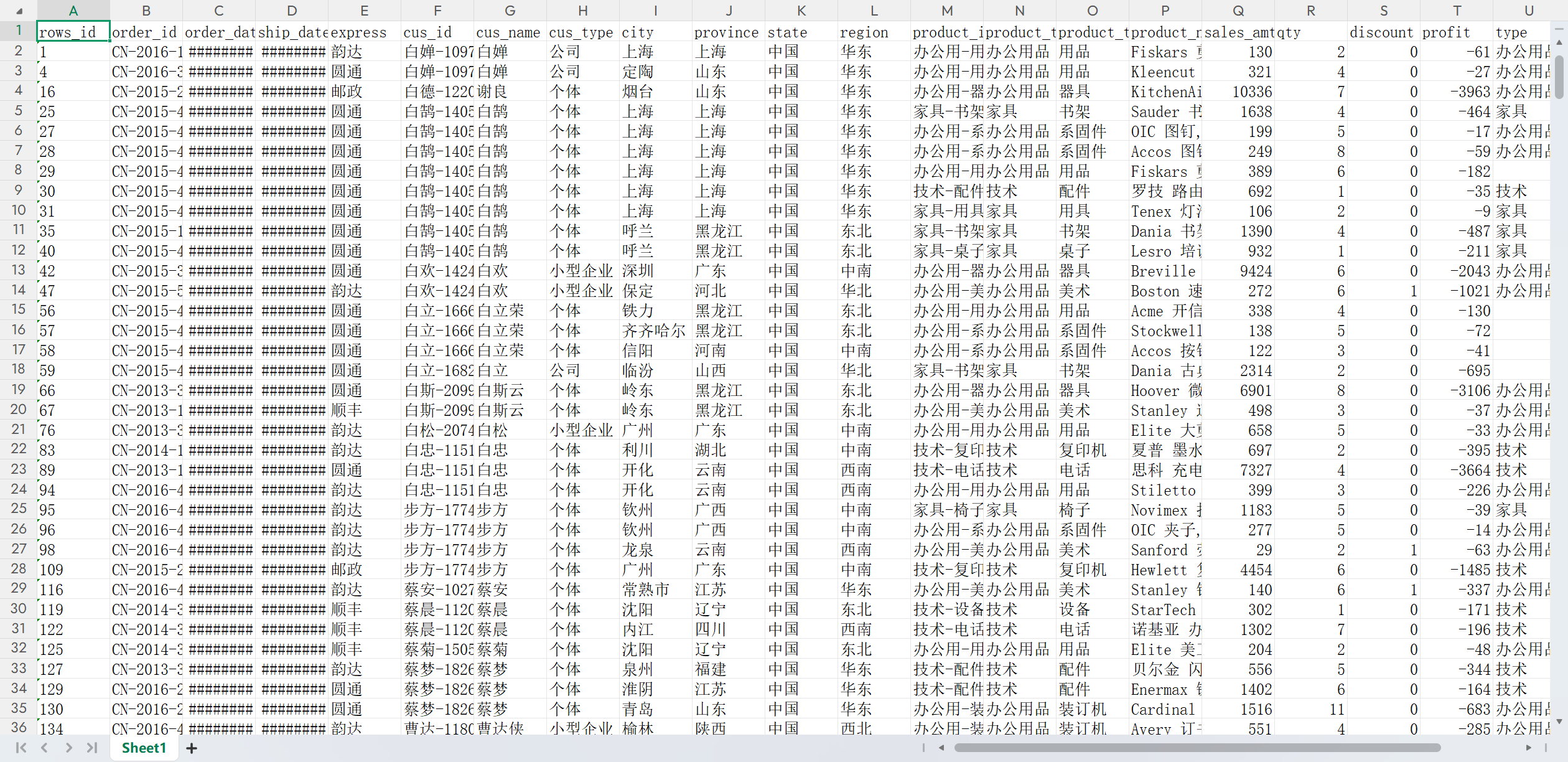
Task: Select product cell StarTech
Action: pos(1165,609)
